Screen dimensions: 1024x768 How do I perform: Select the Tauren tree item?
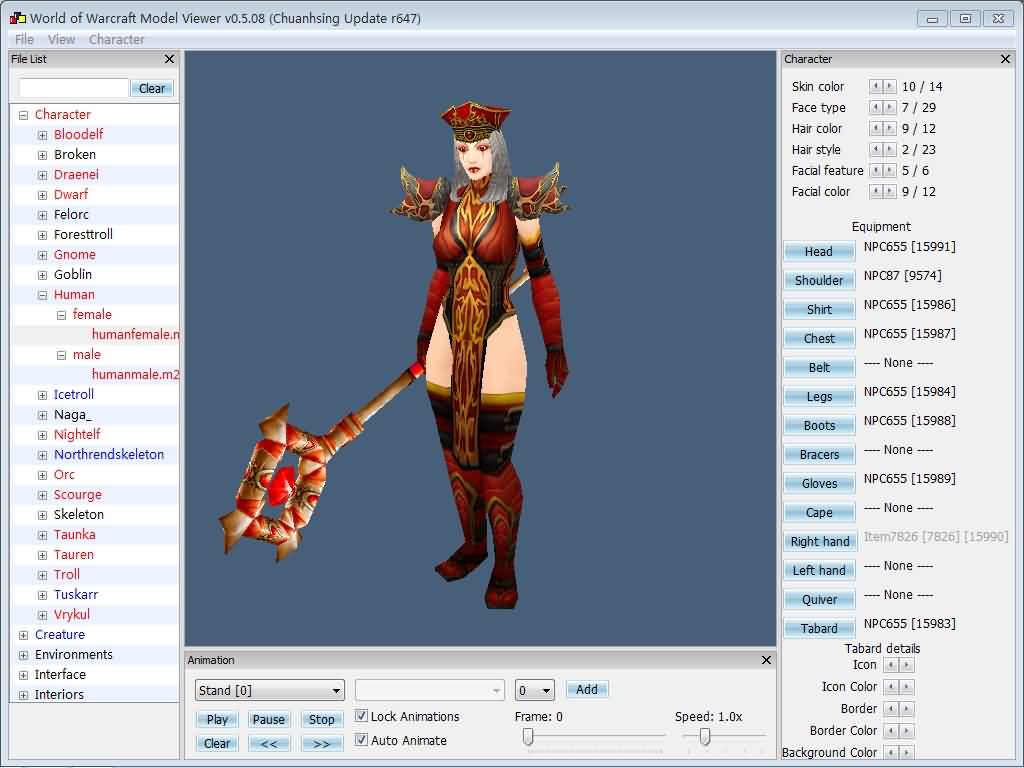point(74,555)
